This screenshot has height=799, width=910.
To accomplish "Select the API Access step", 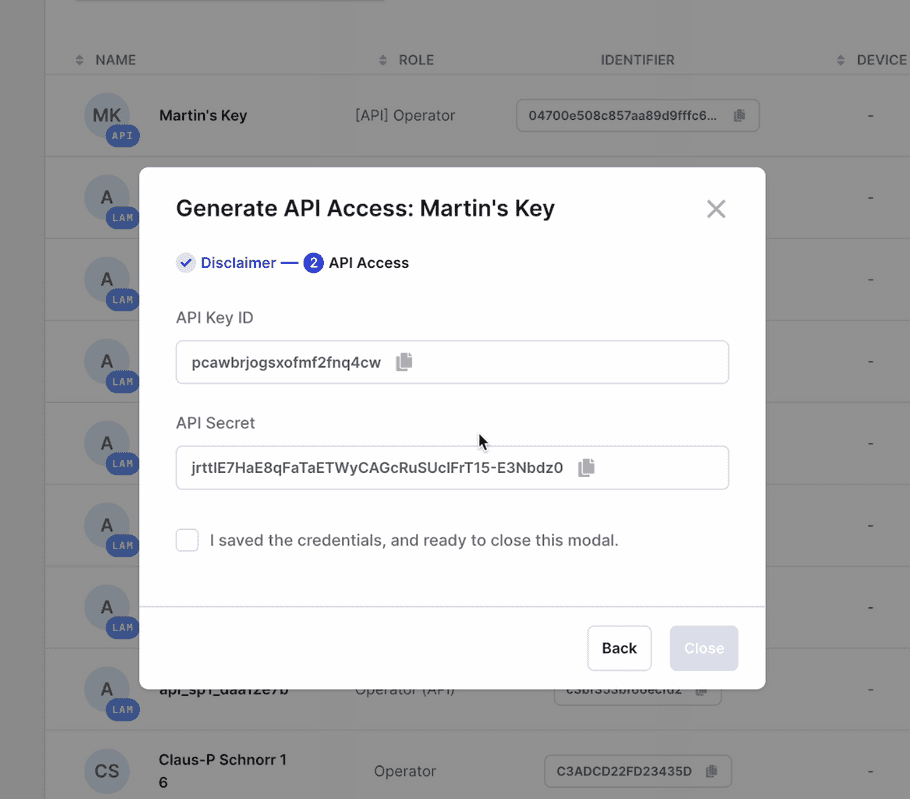I will tap(368, 263).
